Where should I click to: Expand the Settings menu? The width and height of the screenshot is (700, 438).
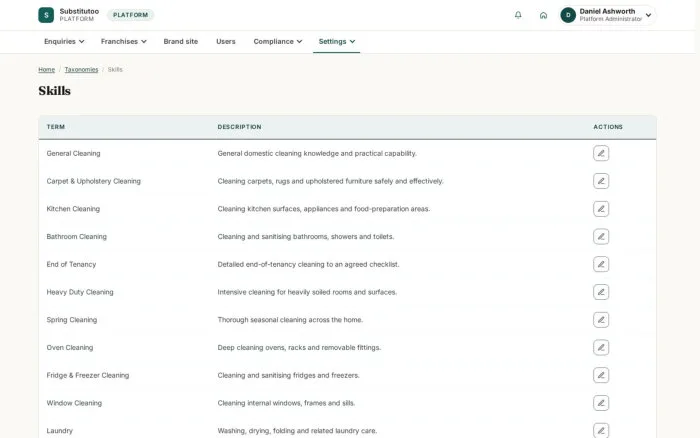pyautogui.click(x=337, y=41)
